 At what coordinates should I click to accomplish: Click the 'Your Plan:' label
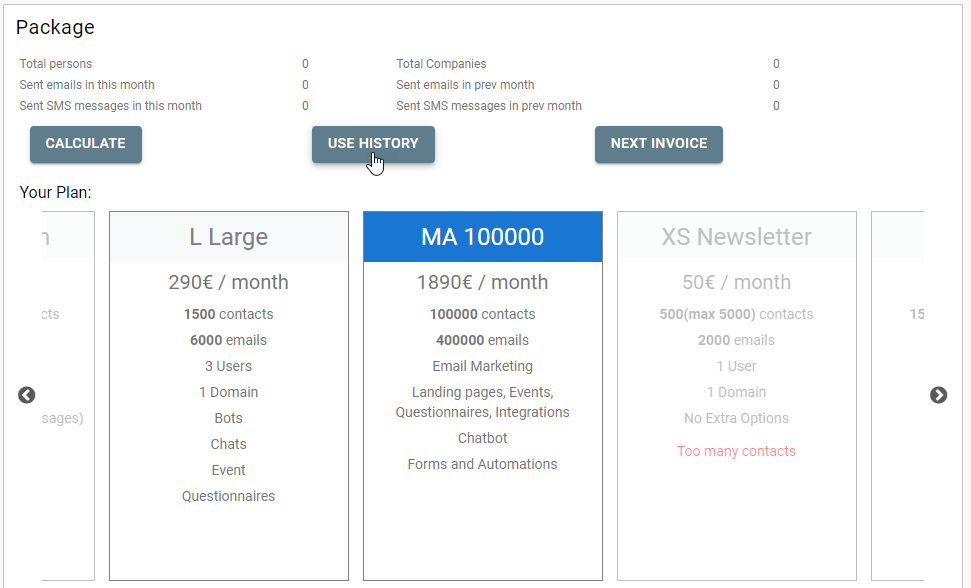pos(55,192)
